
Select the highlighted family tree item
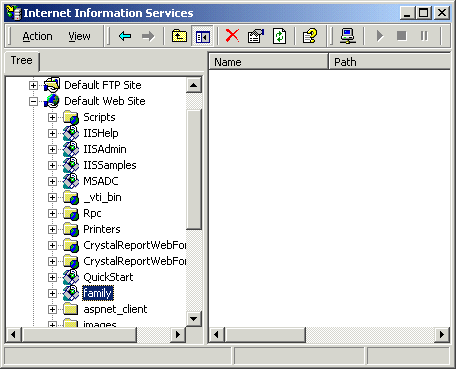98,293
